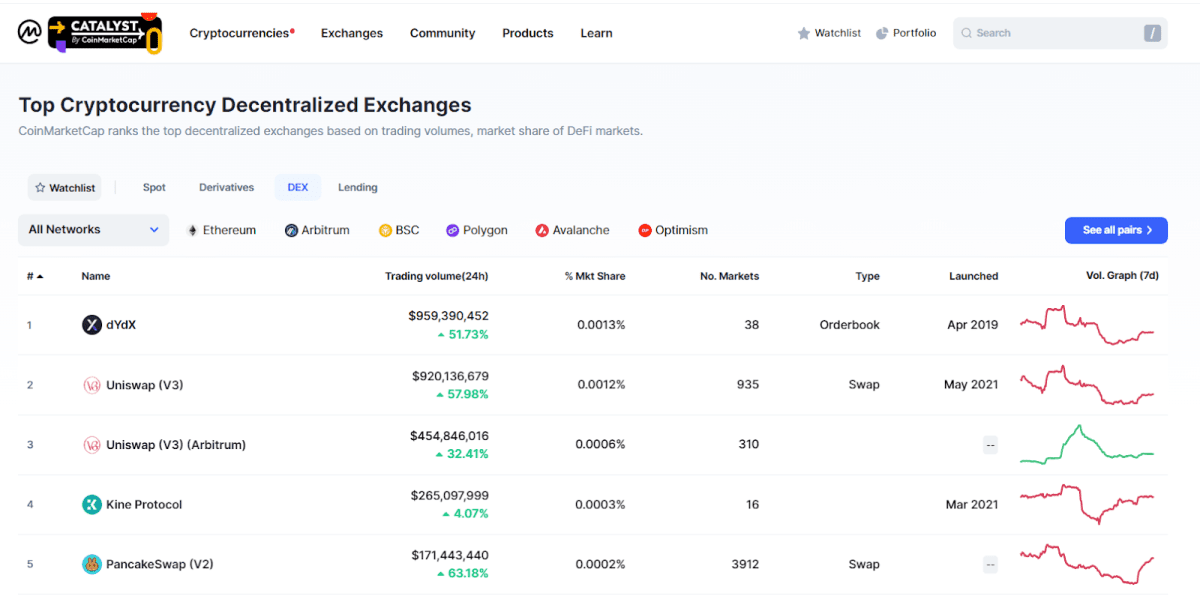Click the PancakeSwap (V2) logo icon
This screenshot has height=599, width=1200.
[x=92, y=564]
